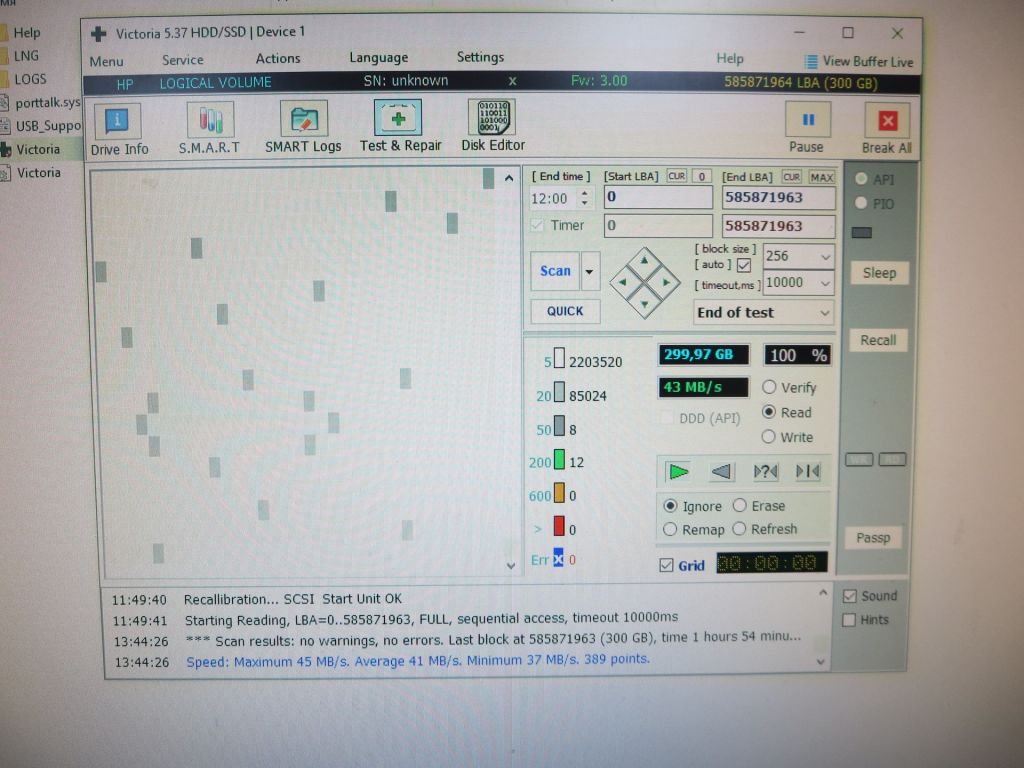
Task: Open the Scan button dropdown arrow
Action: click(x=590, y=271)
